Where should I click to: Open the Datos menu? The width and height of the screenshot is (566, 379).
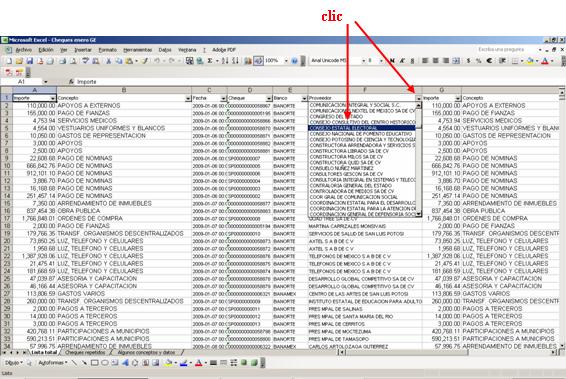click(165, 50)
